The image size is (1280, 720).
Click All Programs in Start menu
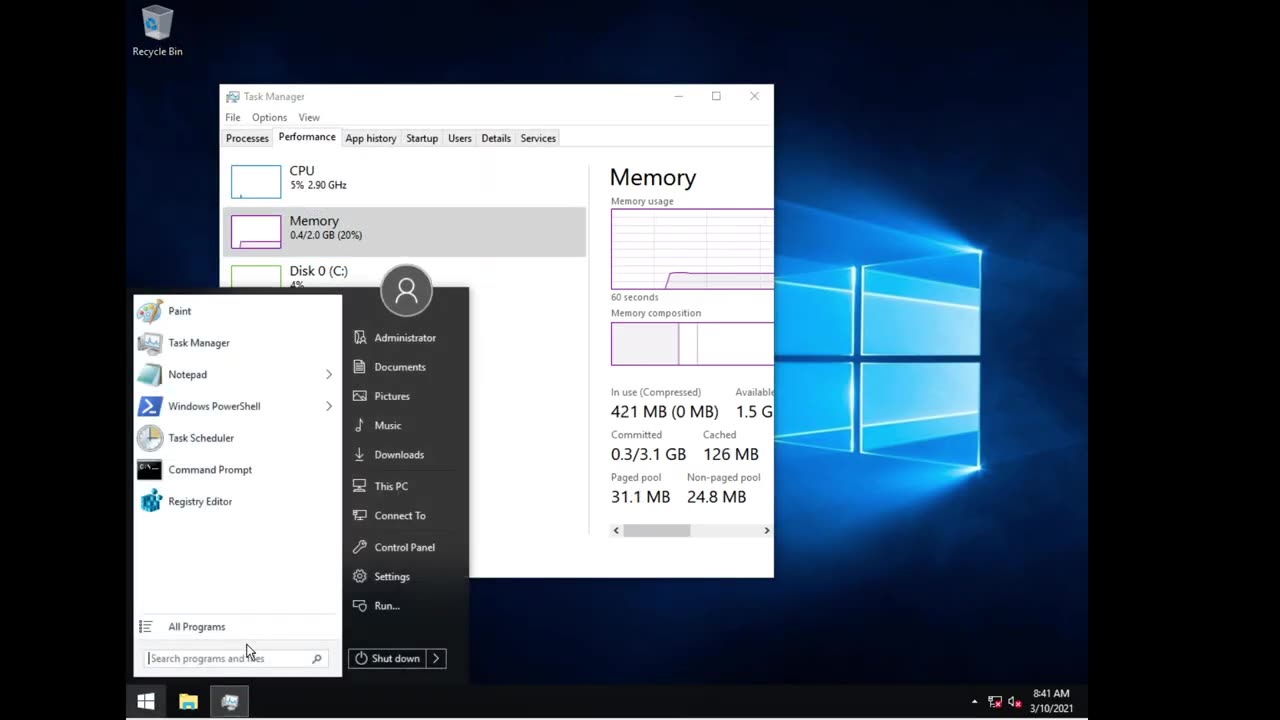pos(196,627)
